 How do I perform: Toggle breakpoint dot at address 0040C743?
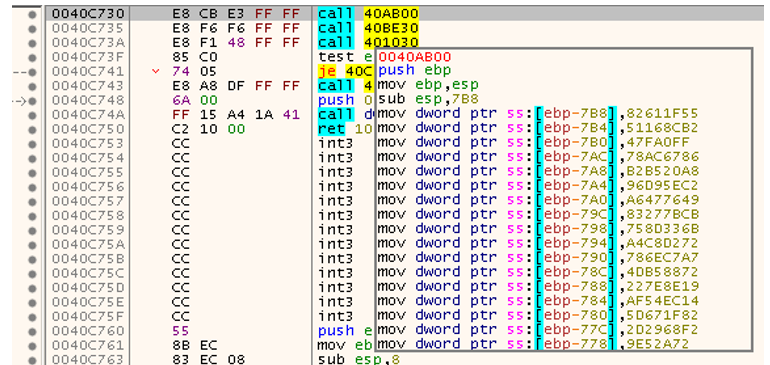(32, 86)
